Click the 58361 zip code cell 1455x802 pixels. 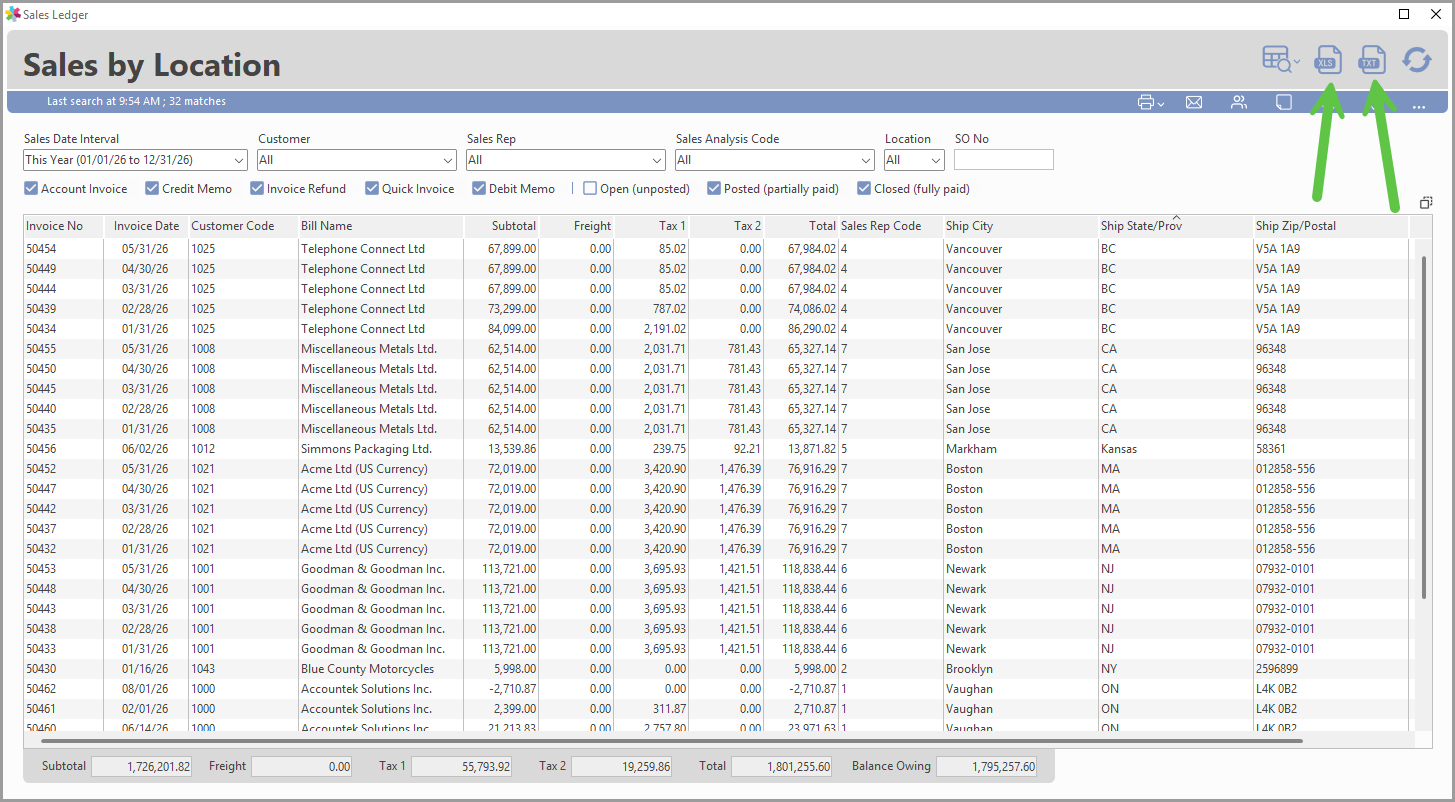pos(1331,449)
